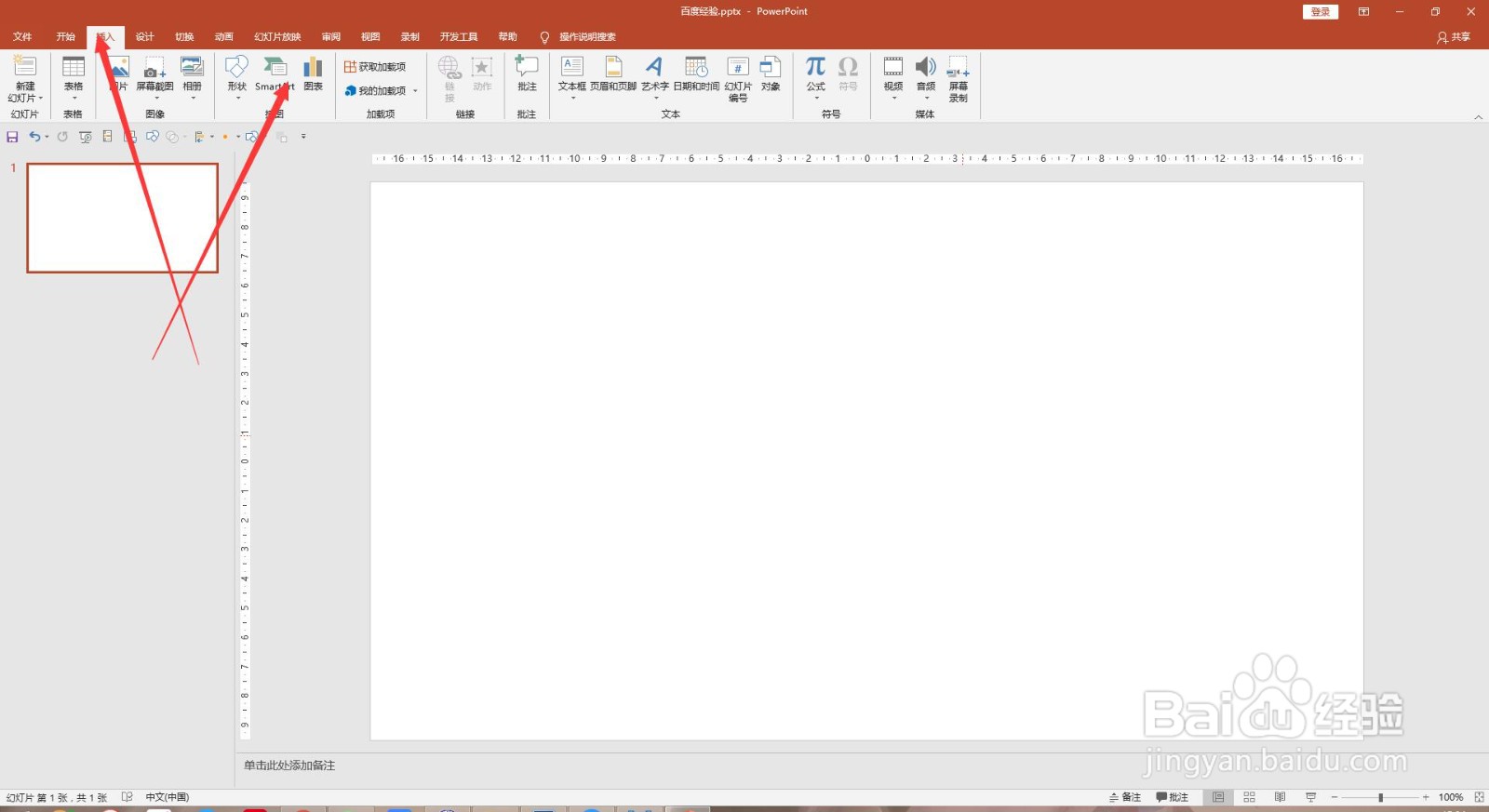The height and width of the screenshot is (812, 1489).
Task: Open 页眉和页脚 header and footer
Action: pos(613,73)
